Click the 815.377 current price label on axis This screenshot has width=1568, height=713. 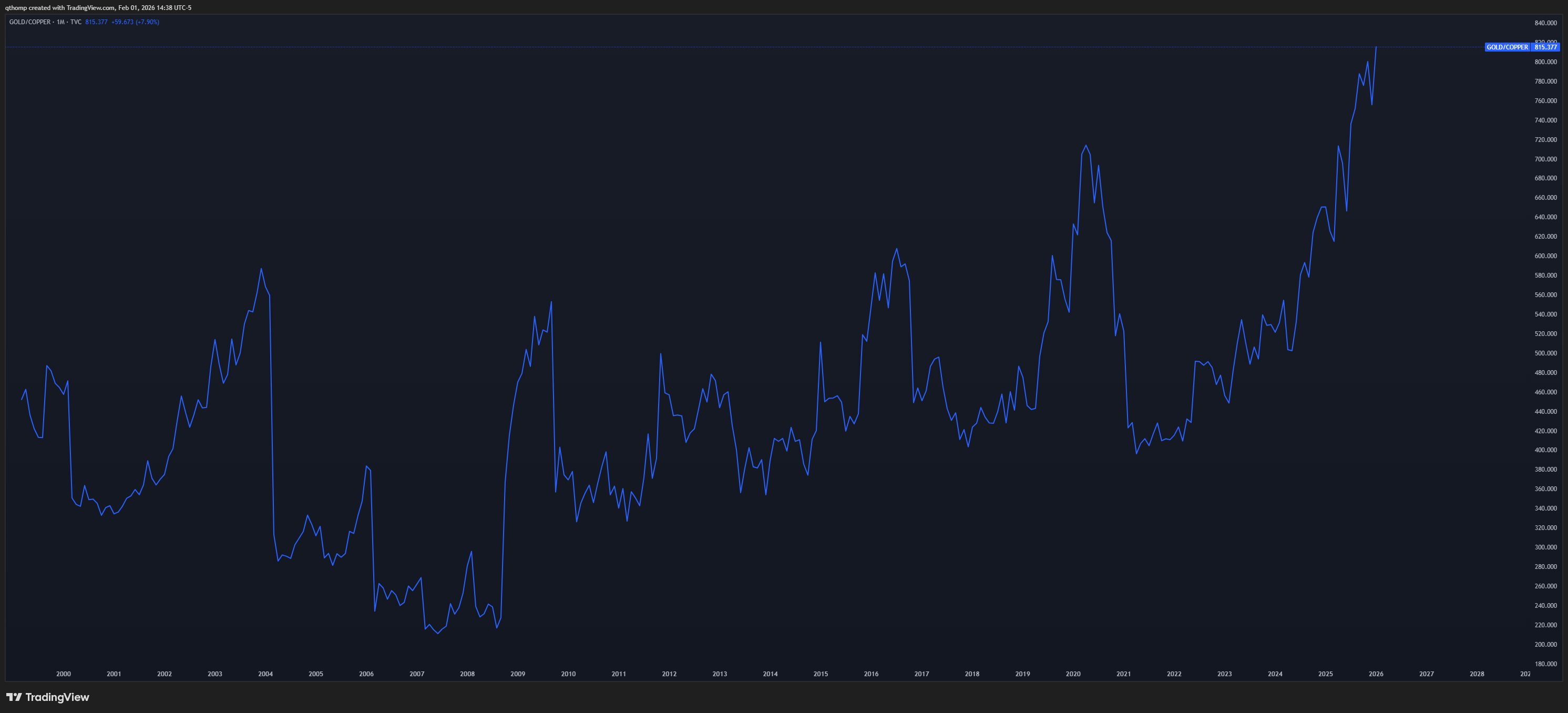click(x=1545, y=47)
